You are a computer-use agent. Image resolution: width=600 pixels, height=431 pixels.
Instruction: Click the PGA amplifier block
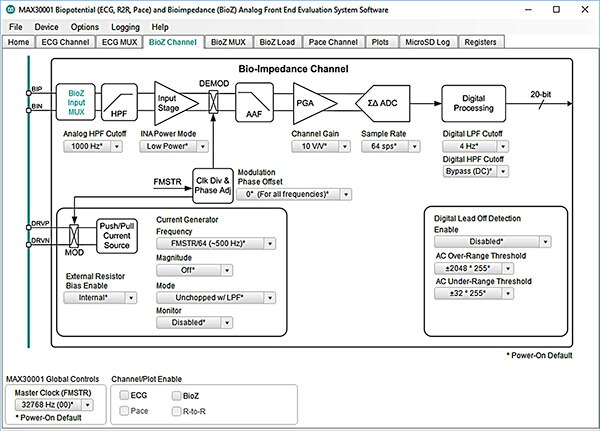coord(310,102)
